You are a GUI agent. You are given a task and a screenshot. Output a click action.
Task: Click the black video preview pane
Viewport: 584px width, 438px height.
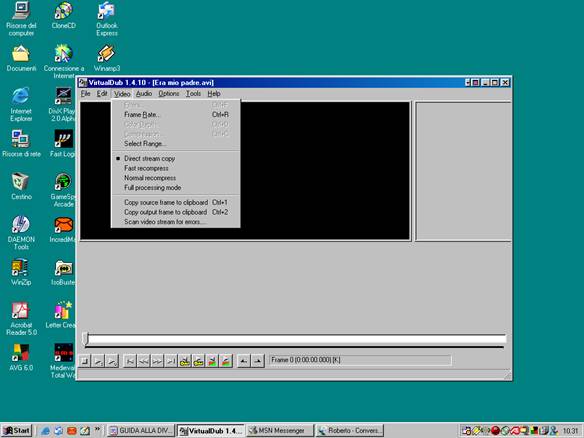coord(245,171)
